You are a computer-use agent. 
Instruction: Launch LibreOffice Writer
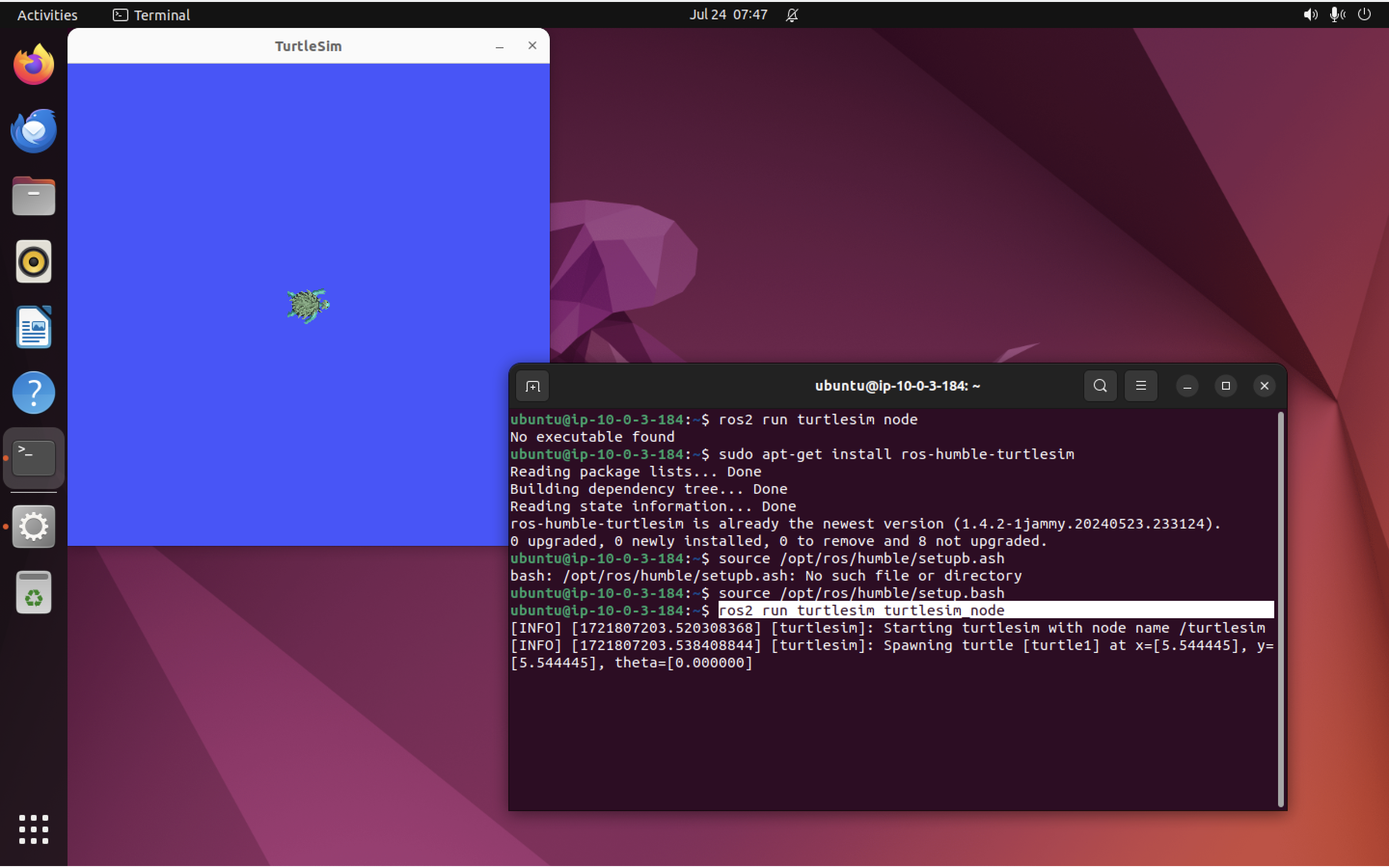click(x=33, y=326)
